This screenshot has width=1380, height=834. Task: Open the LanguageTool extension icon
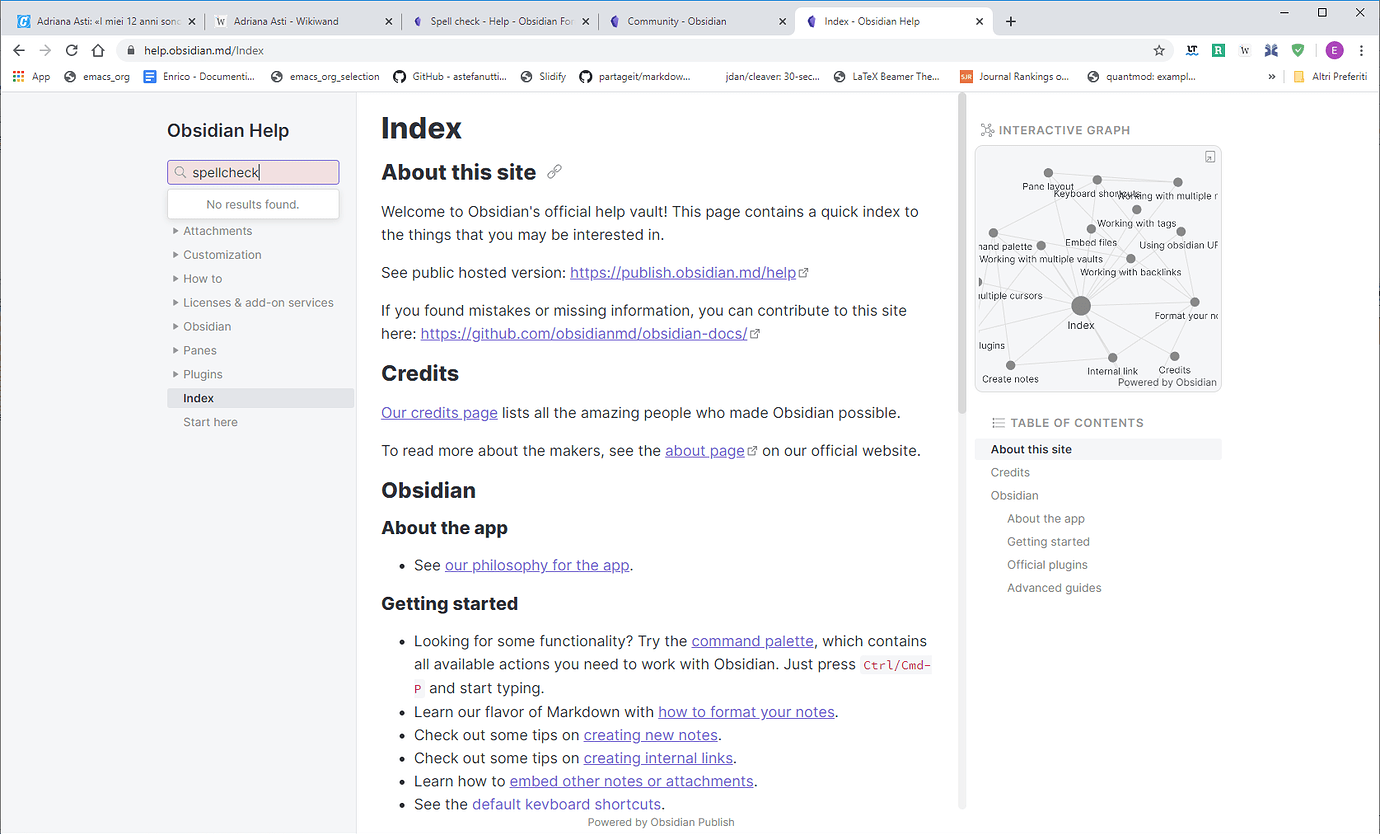coord(1192,50)
